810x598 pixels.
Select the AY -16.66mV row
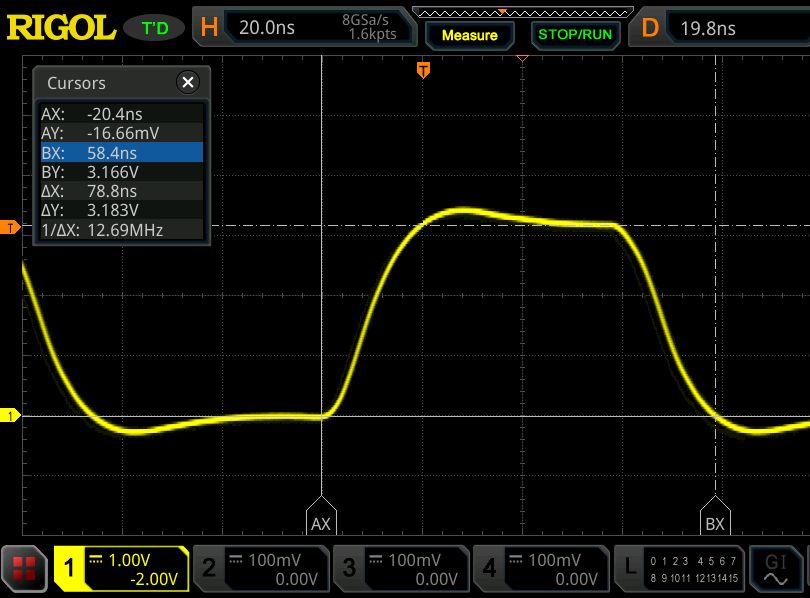122,133
